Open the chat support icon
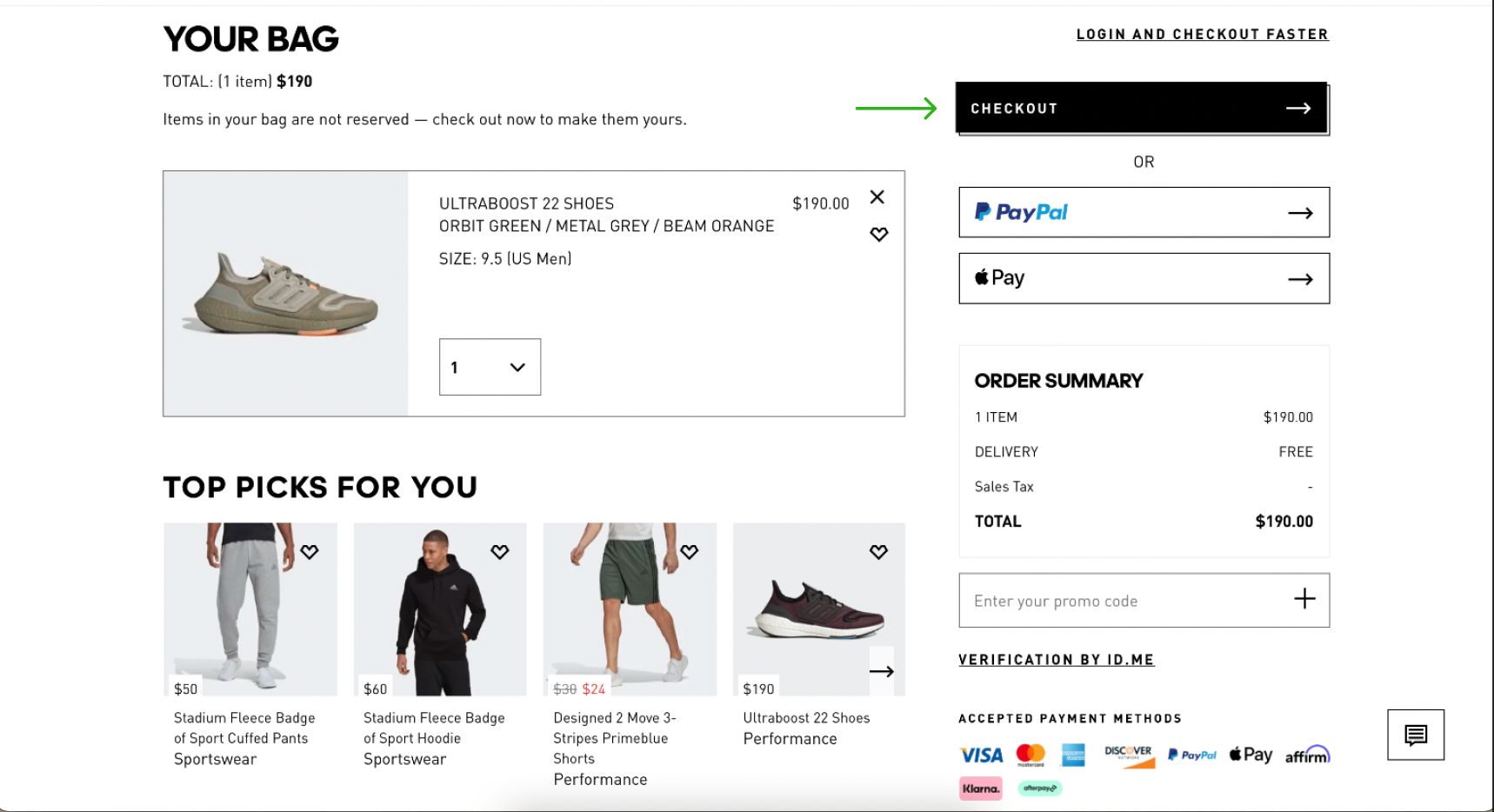The width and height of the screenshot is (1494, 812). [x=1415, y=735]
